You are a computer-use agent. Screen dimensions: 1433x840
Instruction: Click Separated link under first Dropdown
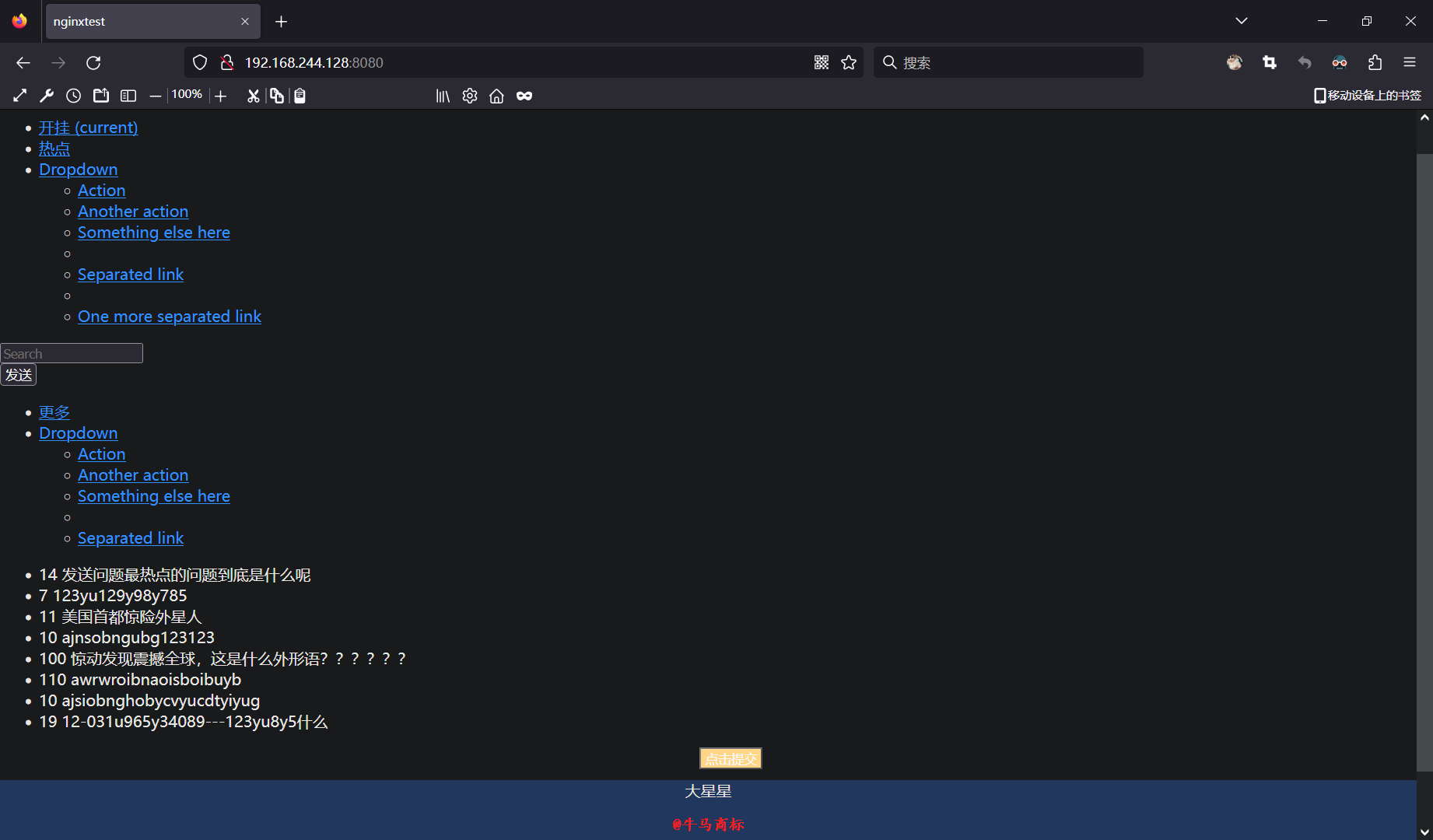click(x=131, y=275)
